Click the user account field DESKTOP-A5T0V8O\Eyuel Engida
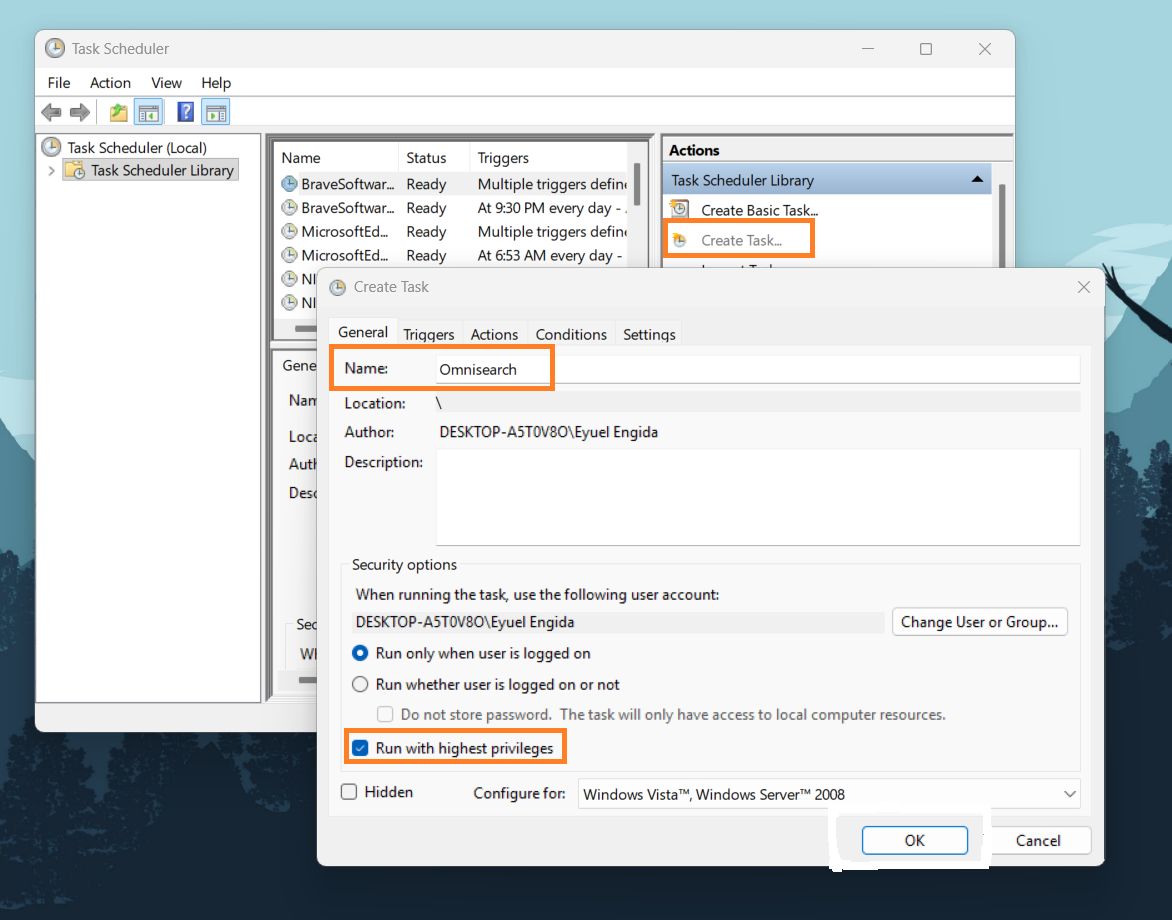The image size is (1172, 920). coord(617,622)
